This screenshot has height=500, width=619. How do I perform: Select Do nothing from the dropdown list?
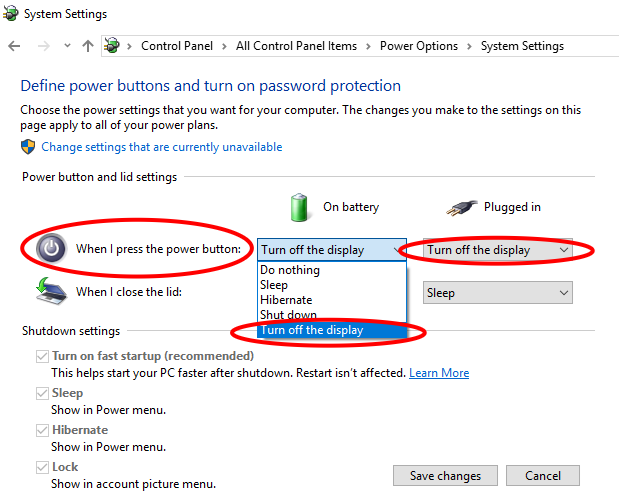coord(332,270)
